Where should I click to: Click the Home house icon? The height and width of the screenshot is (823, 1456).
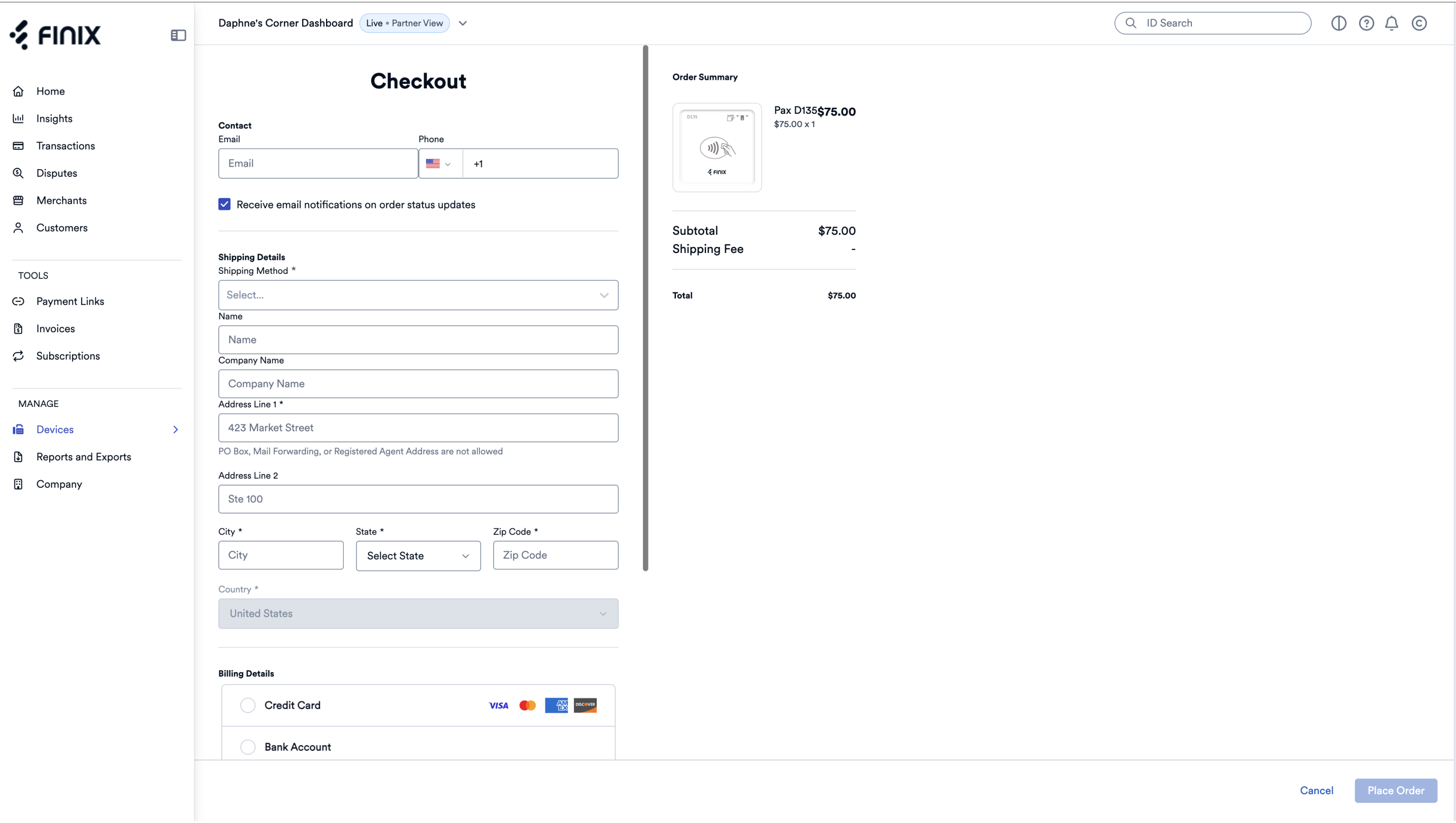click(18, 91)
